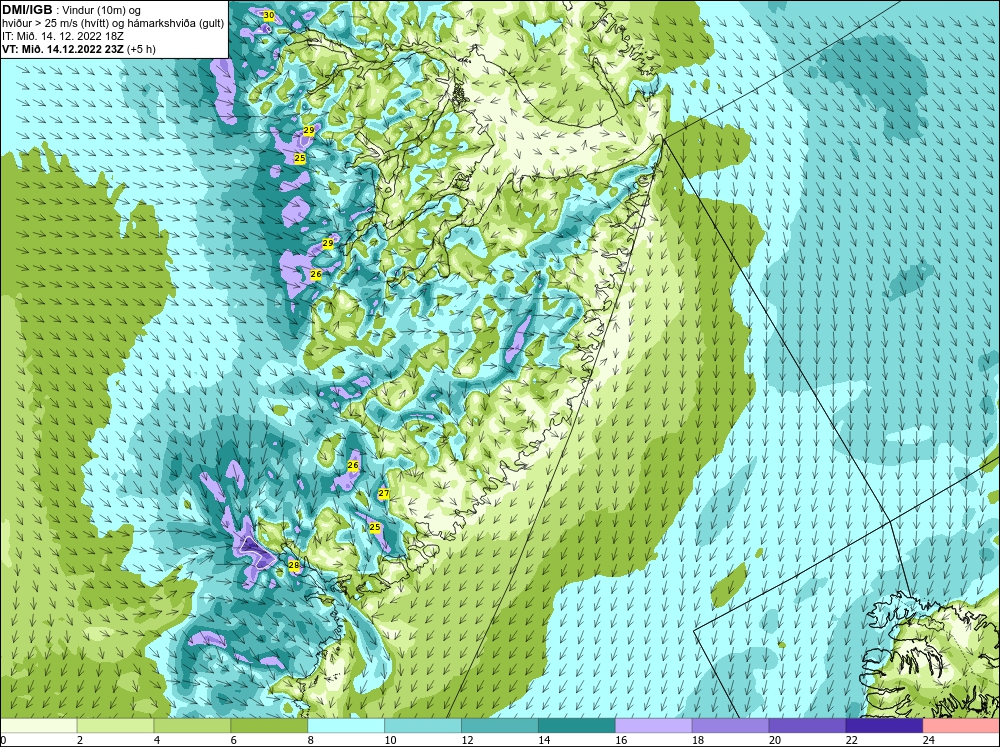Click the light teal 10–12 m/s legend swatch
The image size is (1000, 747).
coord(423,725)
